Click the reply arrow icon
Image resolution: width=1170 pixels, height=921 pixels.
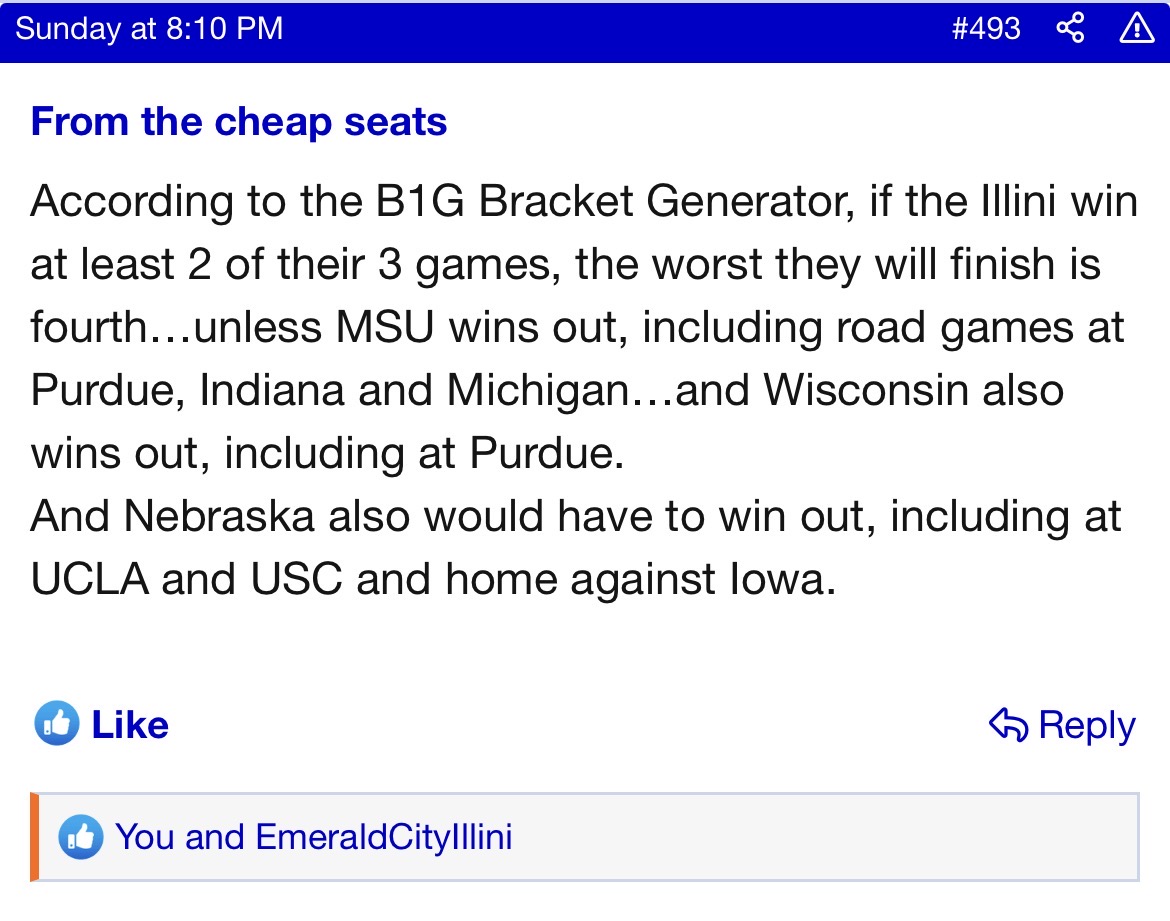1008,725
